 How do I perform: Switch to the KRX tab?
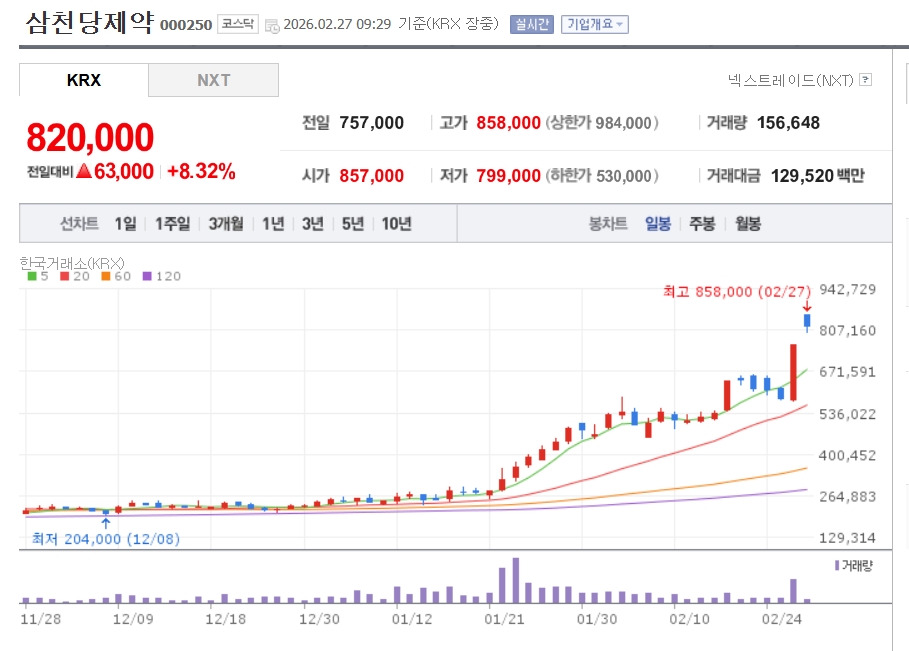(84, 81)
